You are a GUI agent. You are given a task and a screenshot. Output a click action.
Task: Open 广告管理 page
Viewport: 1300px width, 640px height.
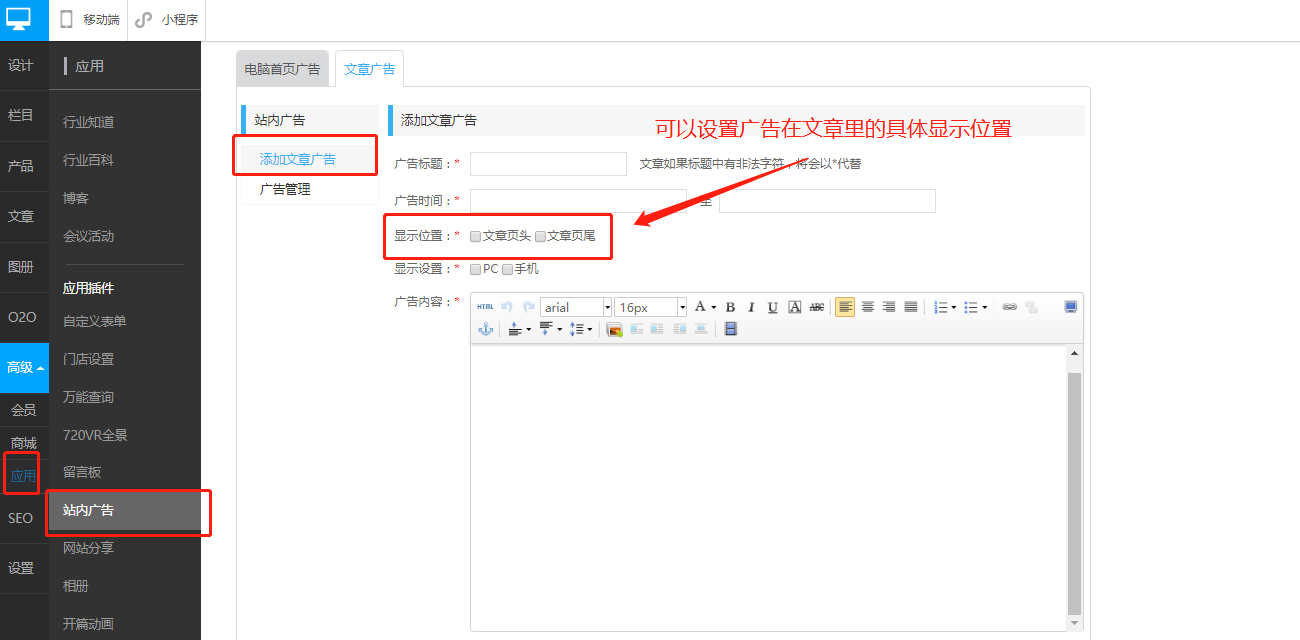285,189
